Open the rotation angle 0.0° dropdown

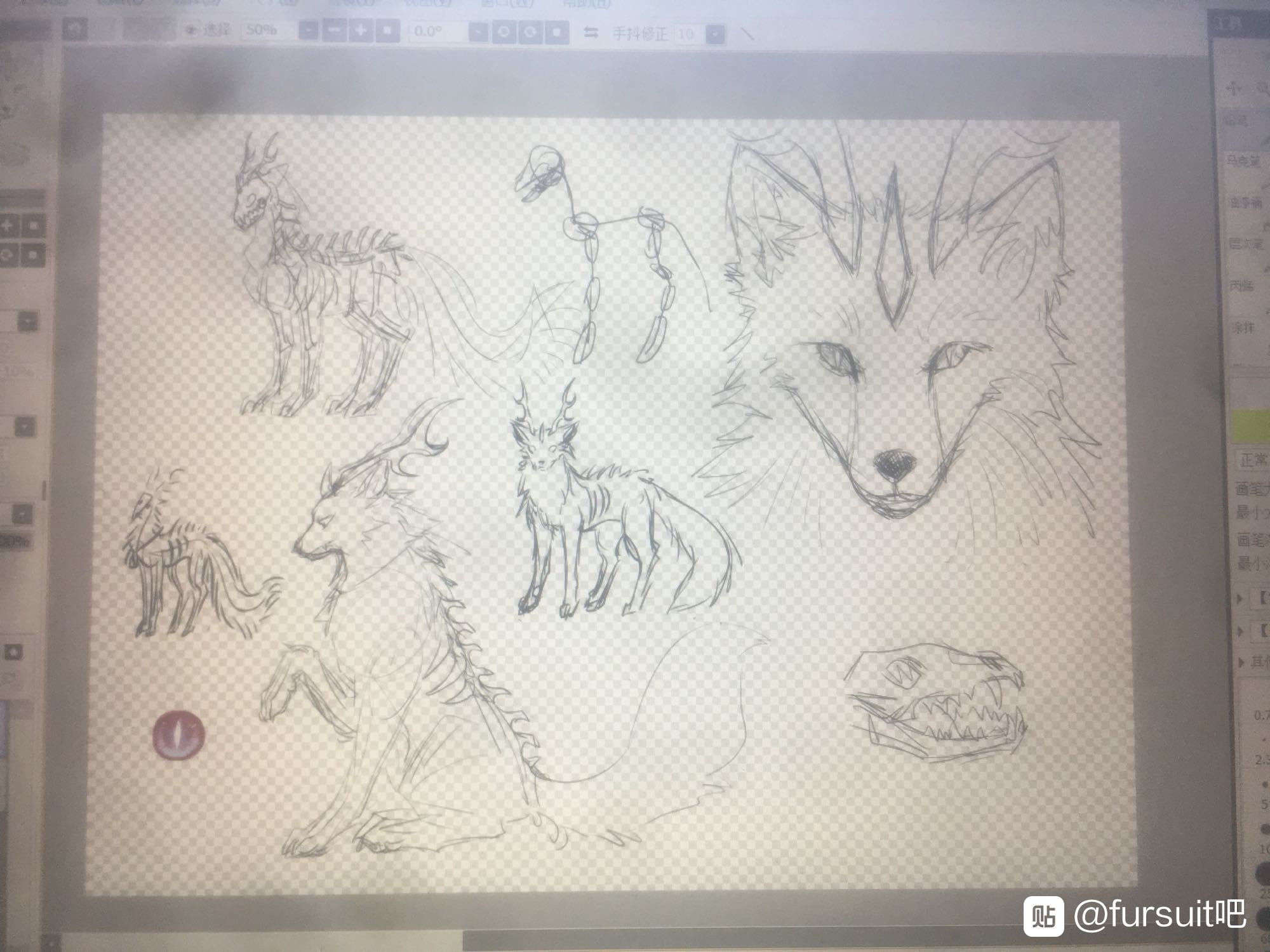(x=479, y=32)
